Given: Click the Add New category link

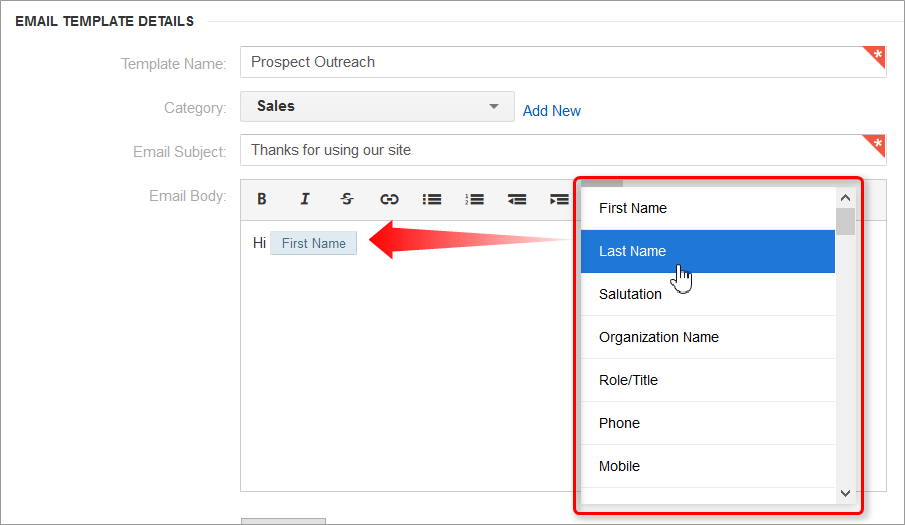Looking at the screenshot, I should point(552,111).
